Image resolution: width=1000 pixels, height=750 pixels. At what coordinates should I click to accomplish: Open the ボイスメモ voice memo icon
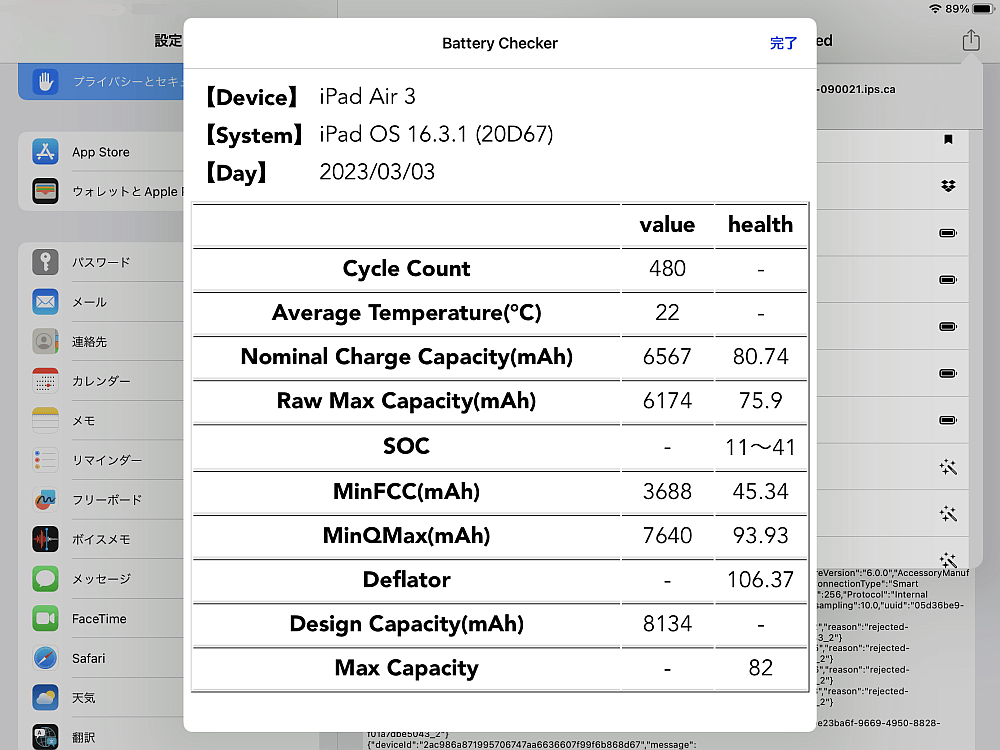pyautogui.click(x=45, y=539)
